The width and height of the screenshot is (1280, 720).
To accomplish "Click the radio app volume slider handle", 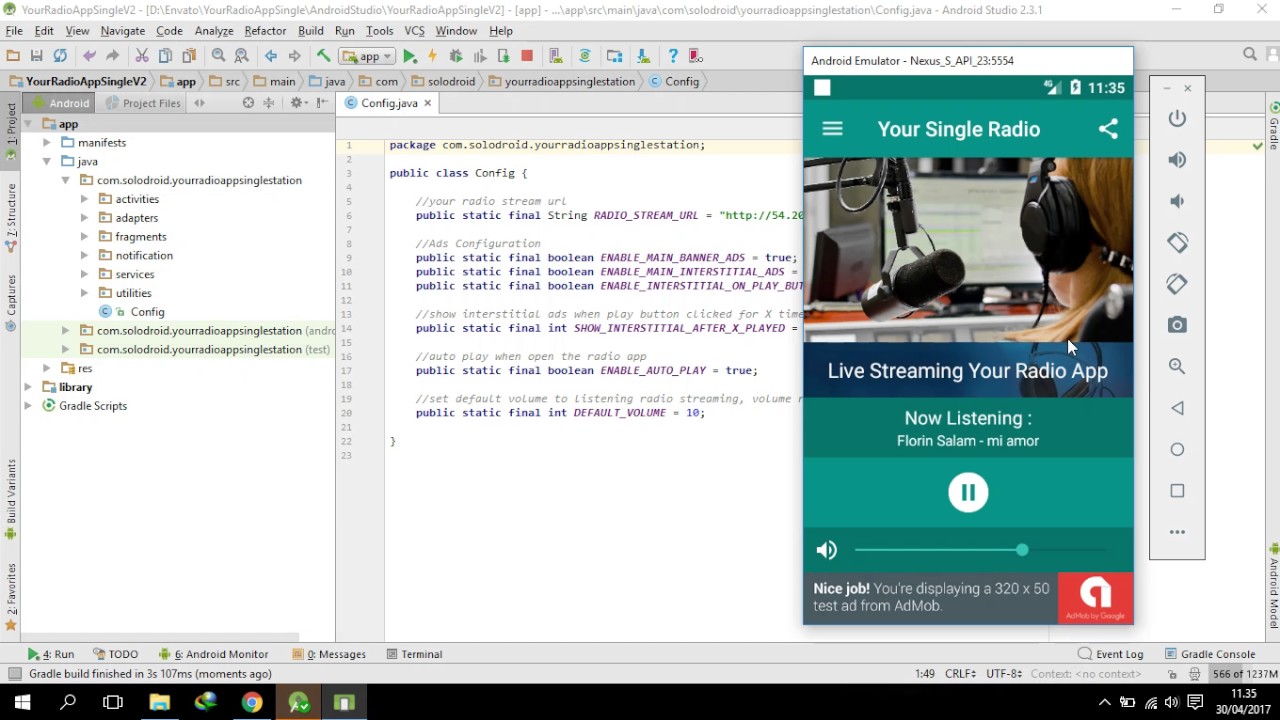I will pyautogui.click(x=1021, y=550).
